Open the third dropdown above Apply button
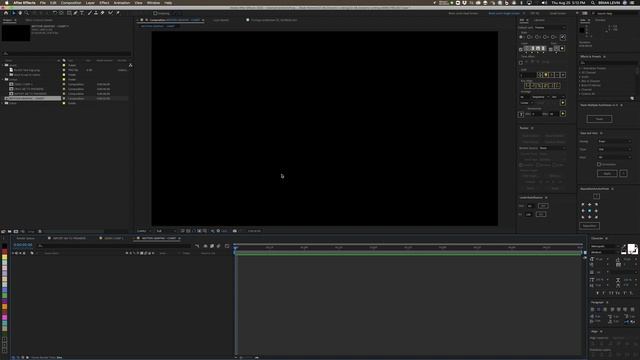The image size is (640, 360). [614, 157]
